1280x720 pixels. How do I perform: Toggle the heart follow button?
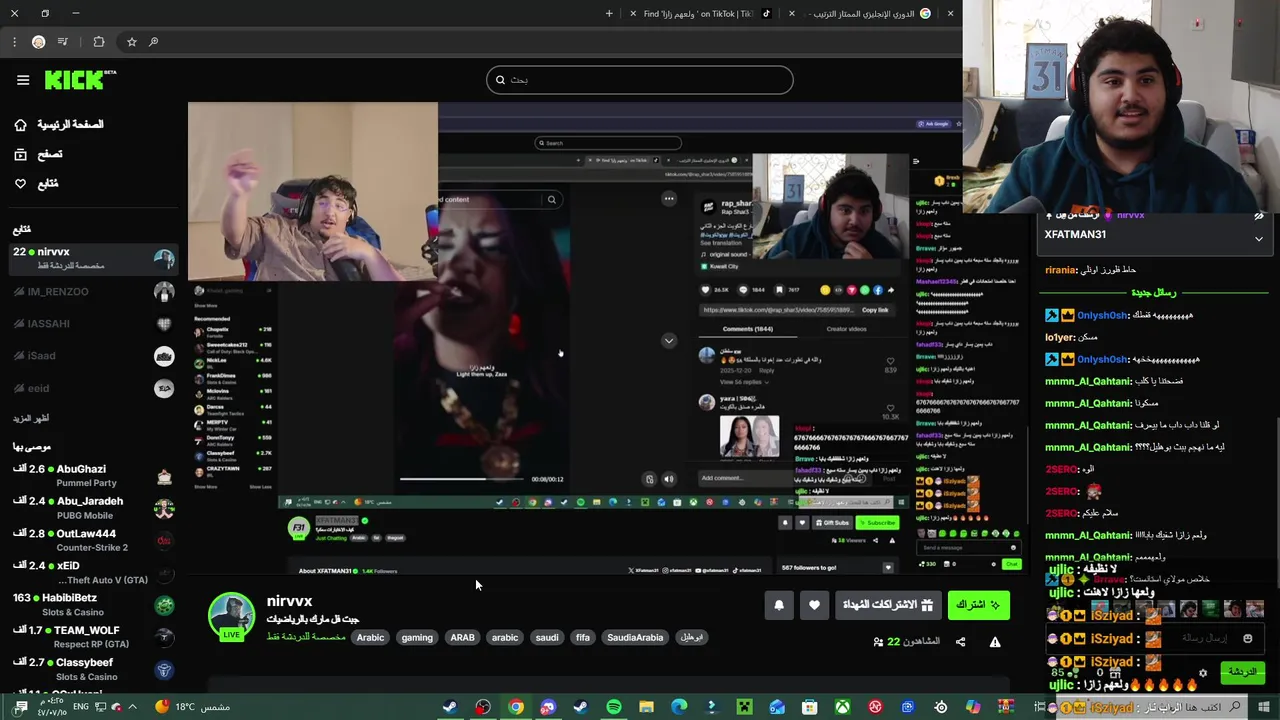814,605
